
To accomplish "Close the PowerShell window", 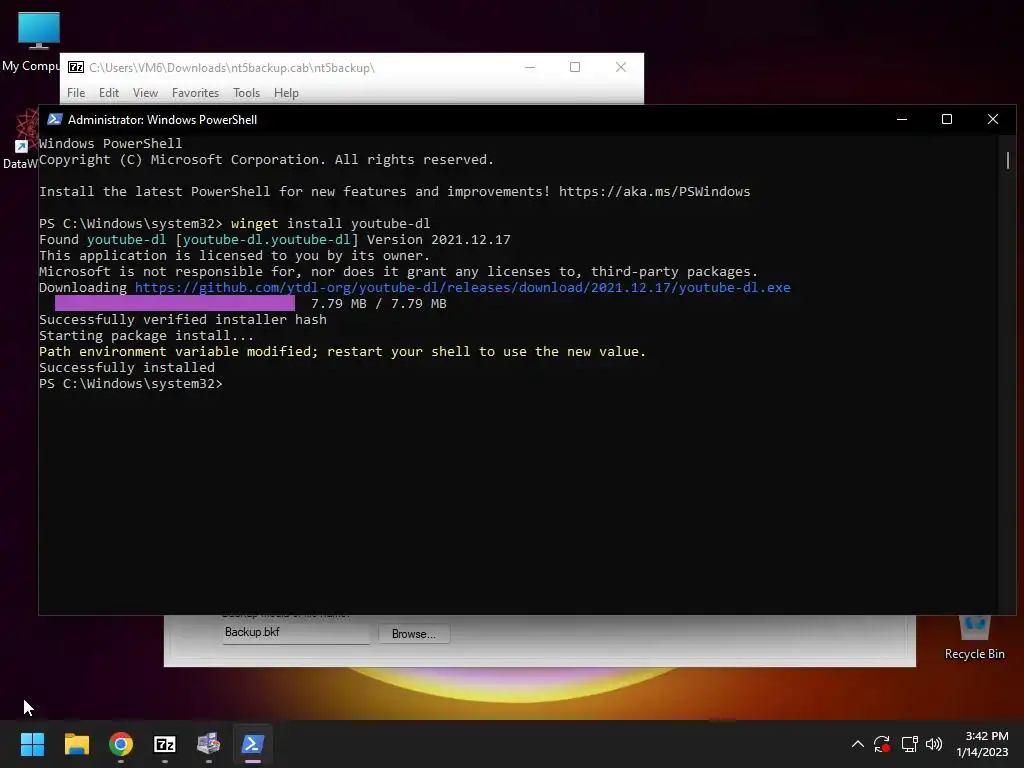I will point(993,120).
